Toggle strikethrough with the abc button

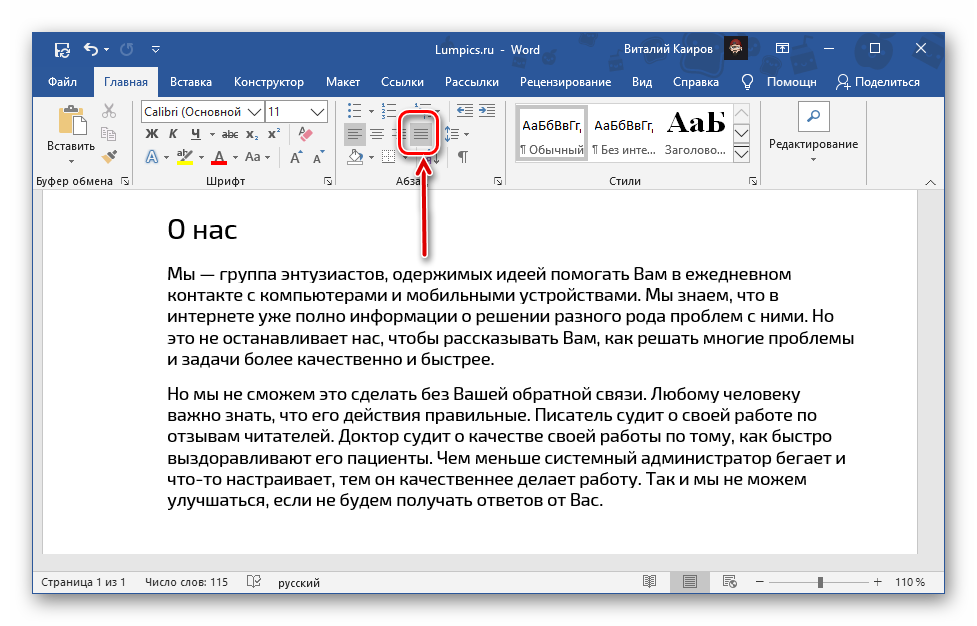pyautogui.click(x=229, y=134)
